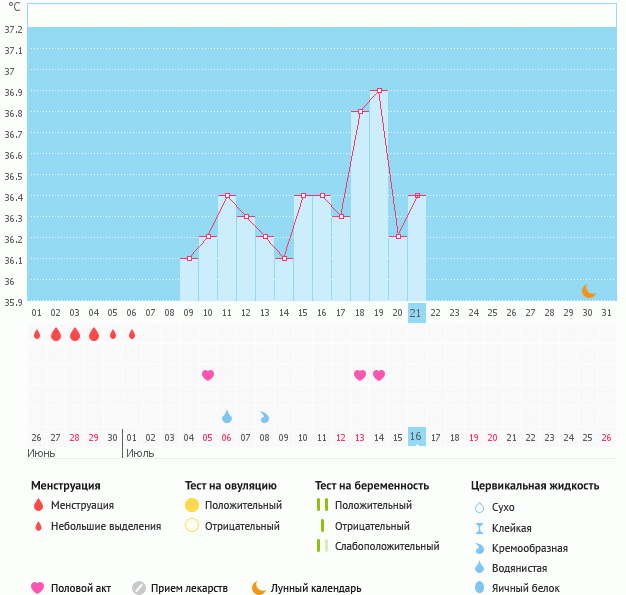Select the highlighted calendar date 16
Viewport: 626px width, 595px height.
tap(417, 437)
